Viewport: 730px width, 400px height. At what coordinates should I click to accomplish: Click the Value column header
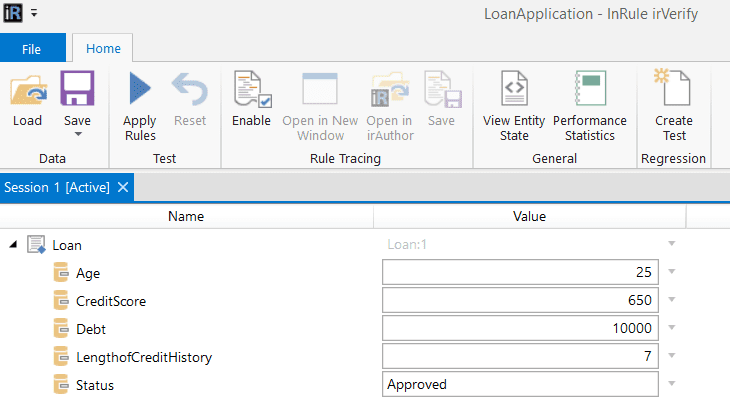529,216
